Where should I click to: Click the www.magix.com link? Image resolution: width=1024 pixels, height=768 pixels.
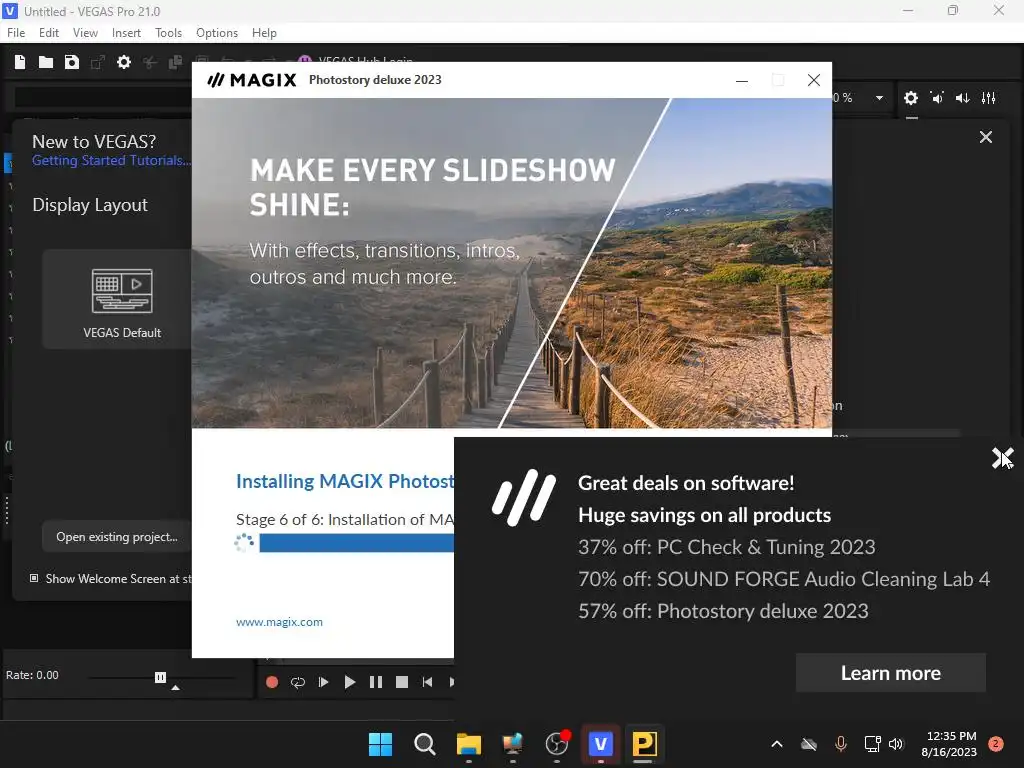[280, 622]
